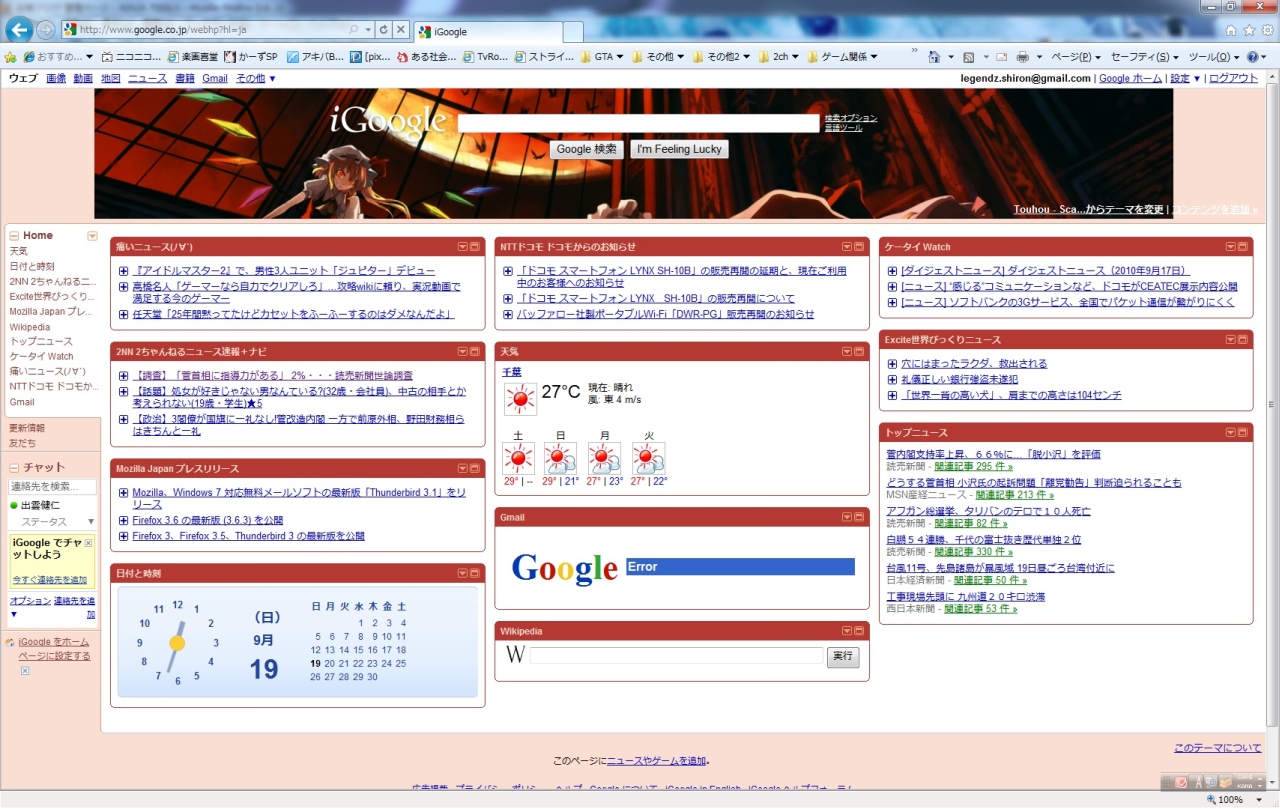
Task: Click the 千葉 weather location link
Action: tap(512, 372)
